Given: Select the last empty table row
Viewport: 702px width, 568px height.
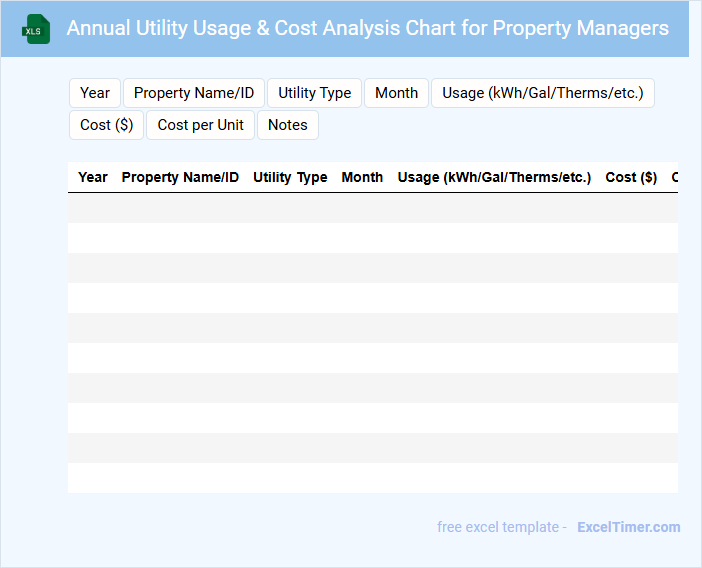Looking at the screenshot, I should [372, 478].
